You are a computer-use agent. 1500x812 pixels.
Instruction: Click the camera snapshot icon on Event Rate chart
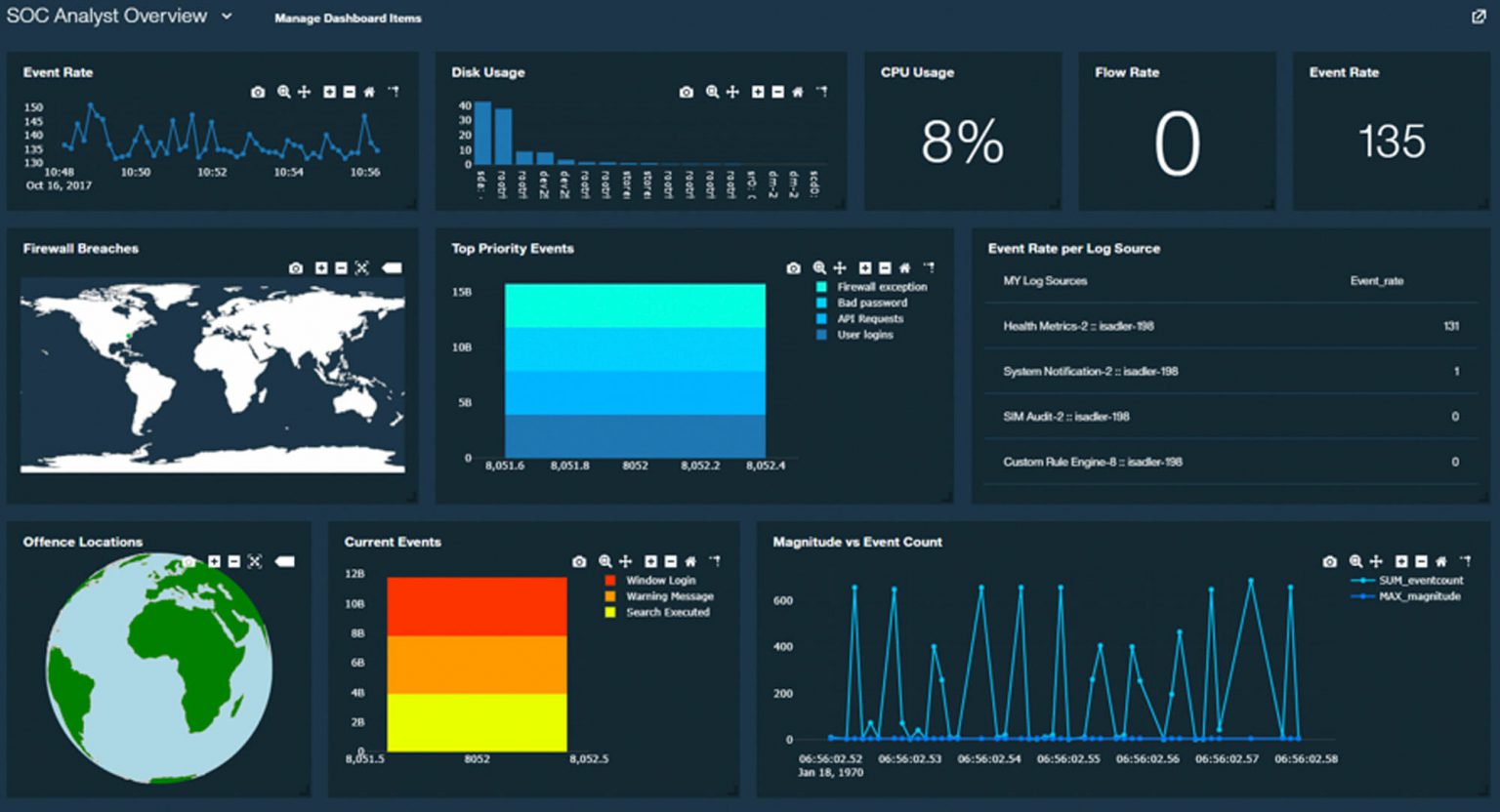(256, 93)
